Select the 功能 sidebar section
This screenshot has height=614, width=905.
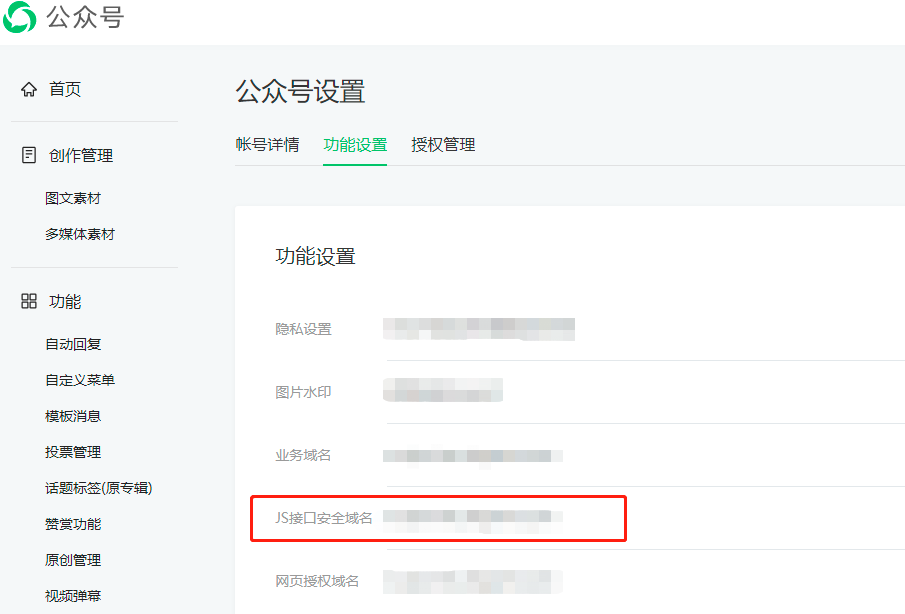tap(65, 301)
